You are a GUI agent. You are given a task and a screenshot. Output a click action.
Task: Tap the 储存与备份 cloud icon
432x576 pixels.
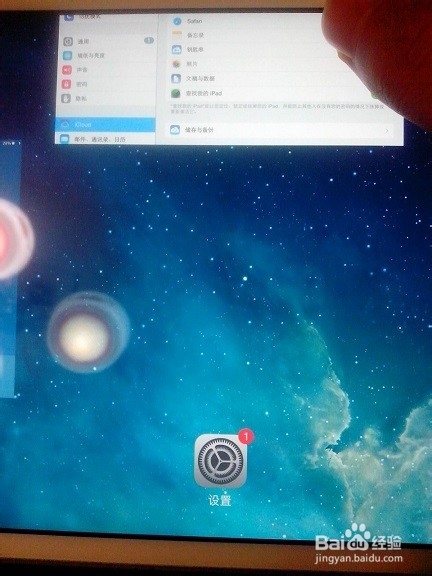(x=175, y=130)
